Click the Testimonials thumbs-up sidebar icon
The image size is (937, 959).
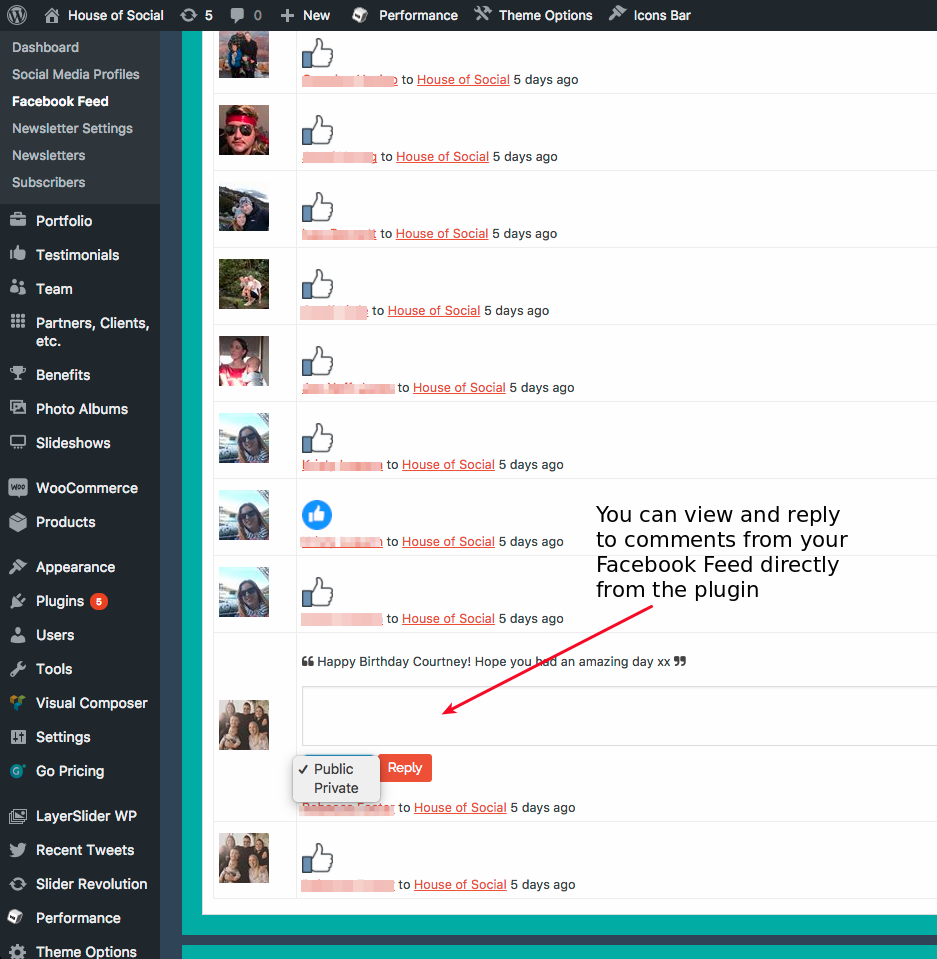pyautogui.click(x=18, y=253)
